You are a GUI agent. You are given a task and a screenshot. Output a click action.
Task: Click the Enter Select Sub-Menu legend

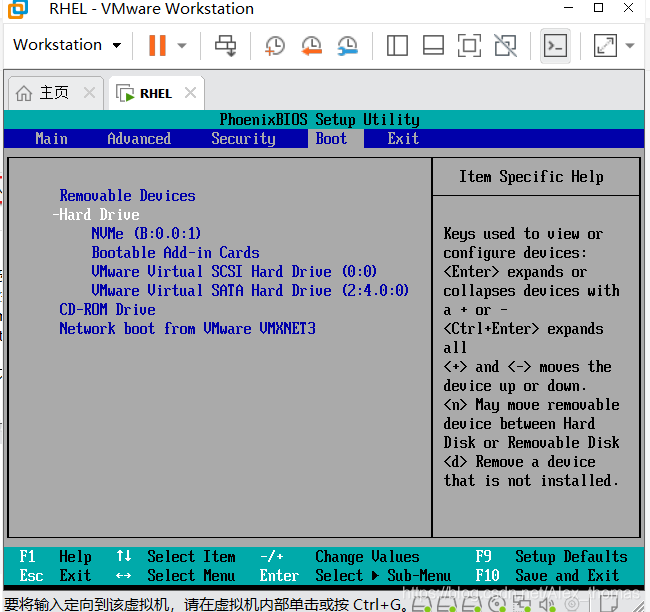tap(355, 576)
